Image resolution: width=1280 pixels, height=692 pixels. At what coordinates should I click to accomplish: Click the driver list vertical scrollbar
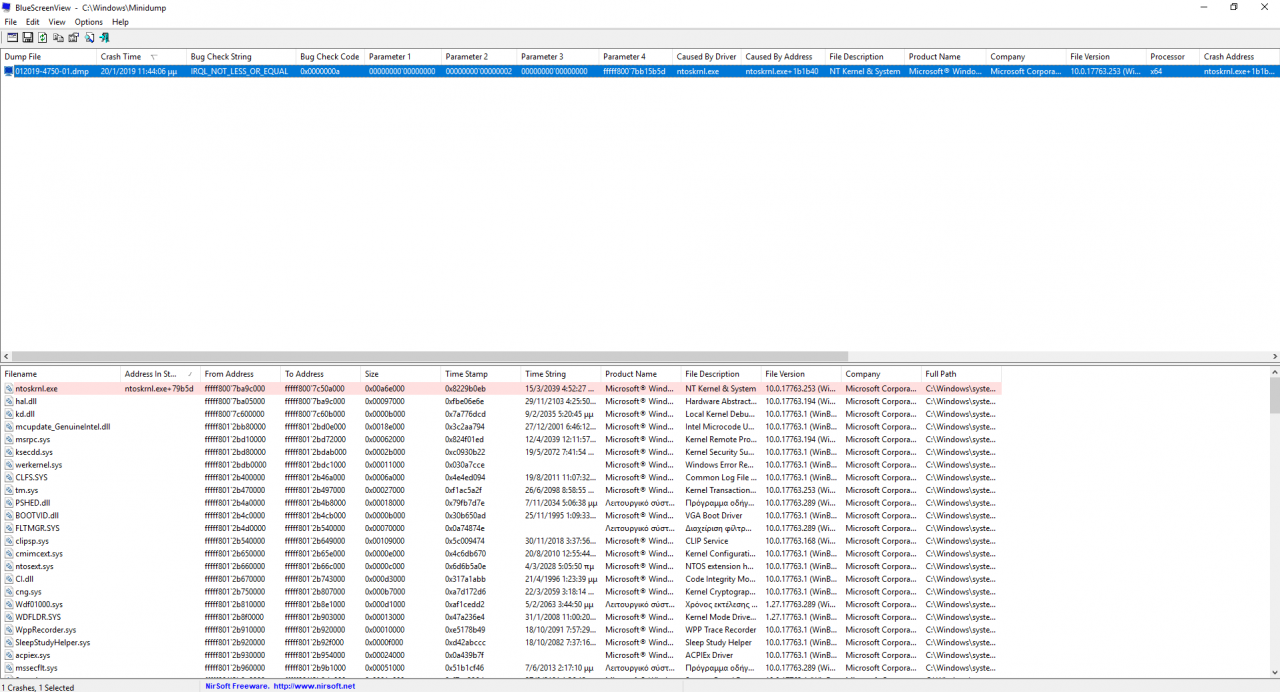click(1274, 395)
